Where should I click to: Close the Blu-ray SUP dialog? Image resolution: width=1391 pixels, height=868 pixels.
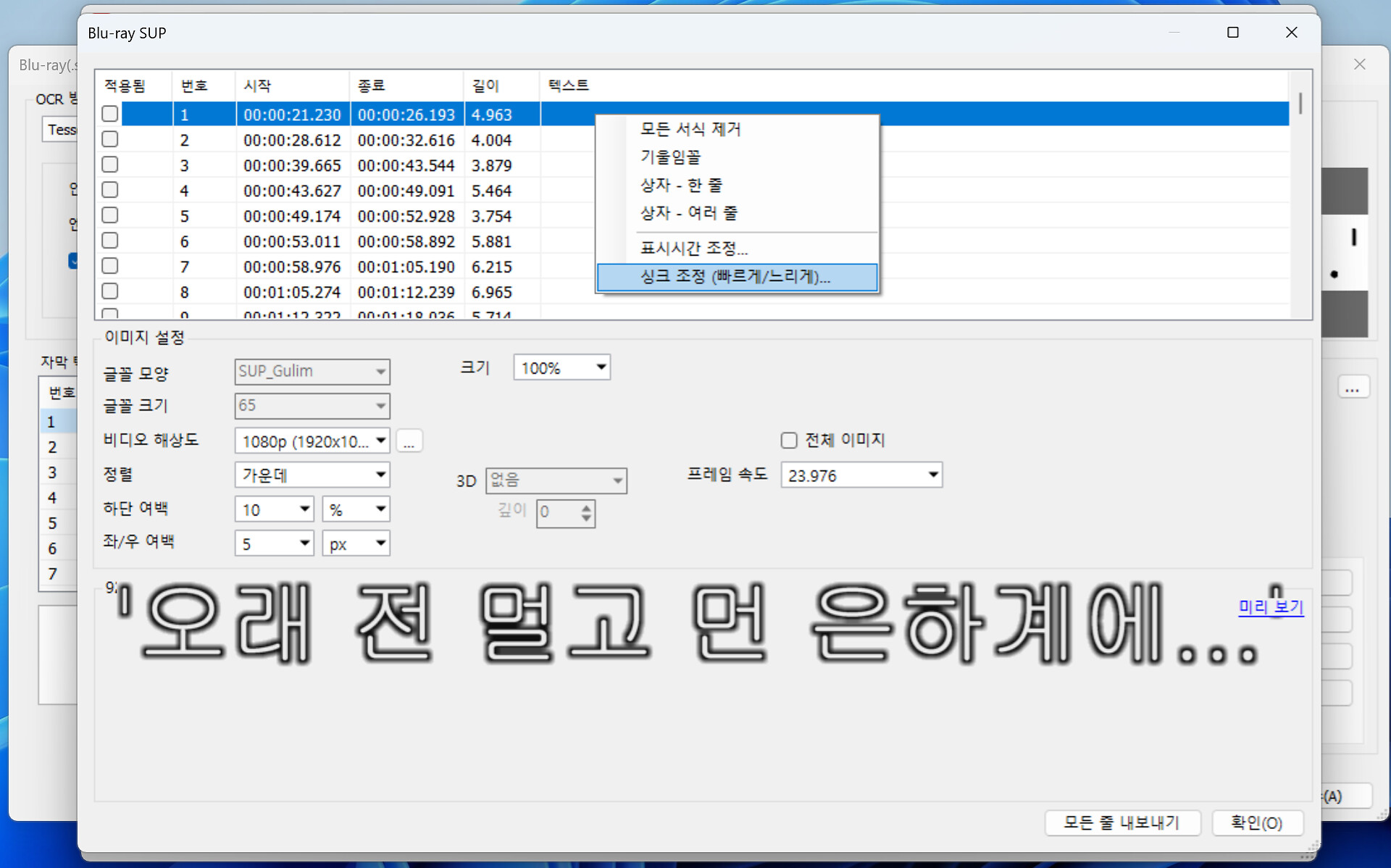(1291, 33)
